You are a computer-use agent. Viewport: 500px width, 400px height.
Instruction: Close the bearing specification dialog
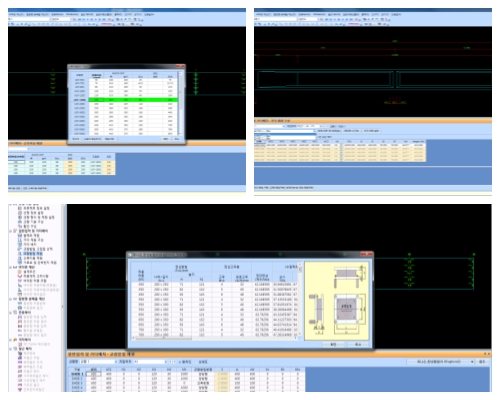point(367,254)
